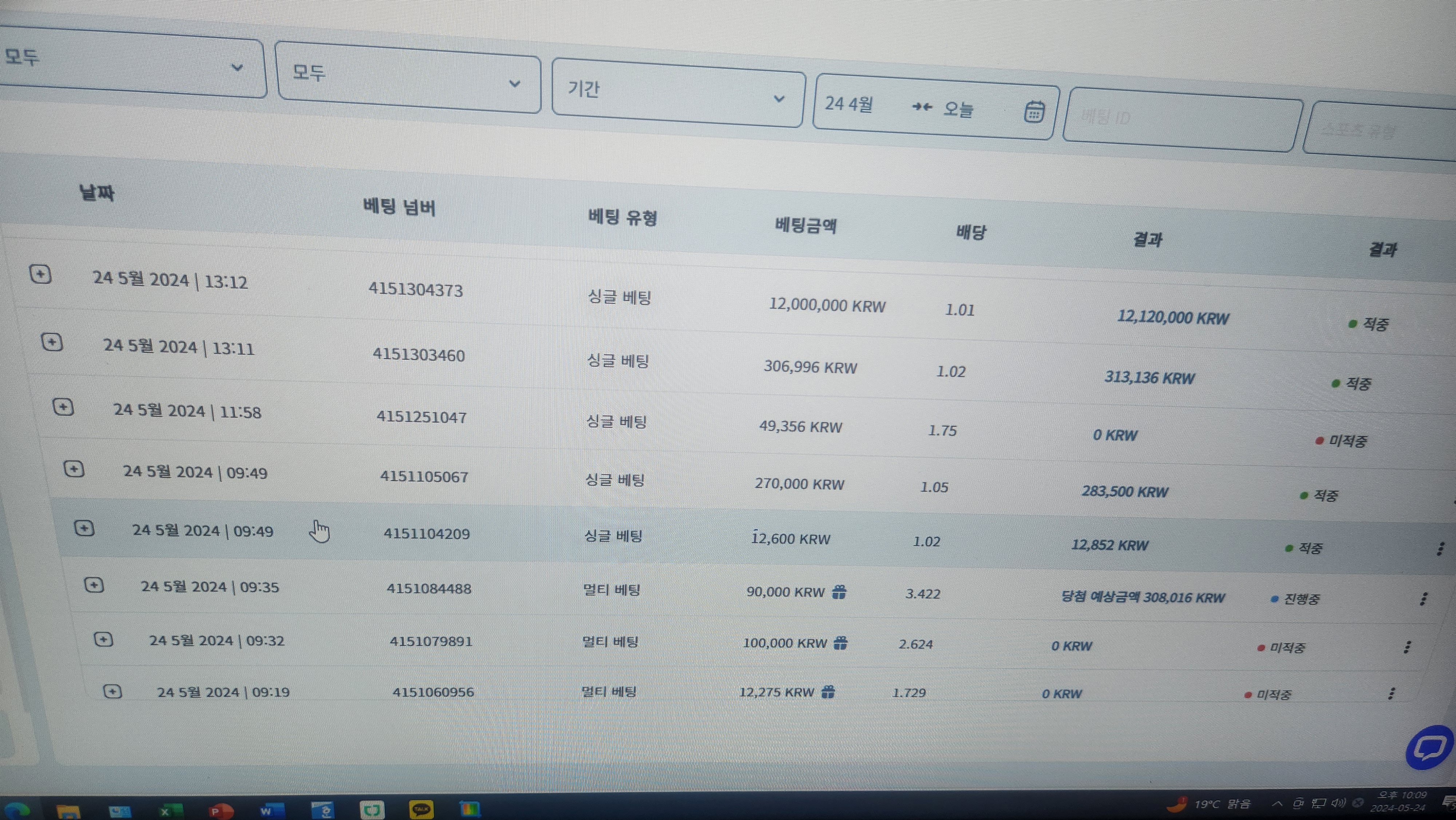Expand bet row 4151251047 details
The width and height of the screenshot is (1456, 820).
(x=63, y=407)
